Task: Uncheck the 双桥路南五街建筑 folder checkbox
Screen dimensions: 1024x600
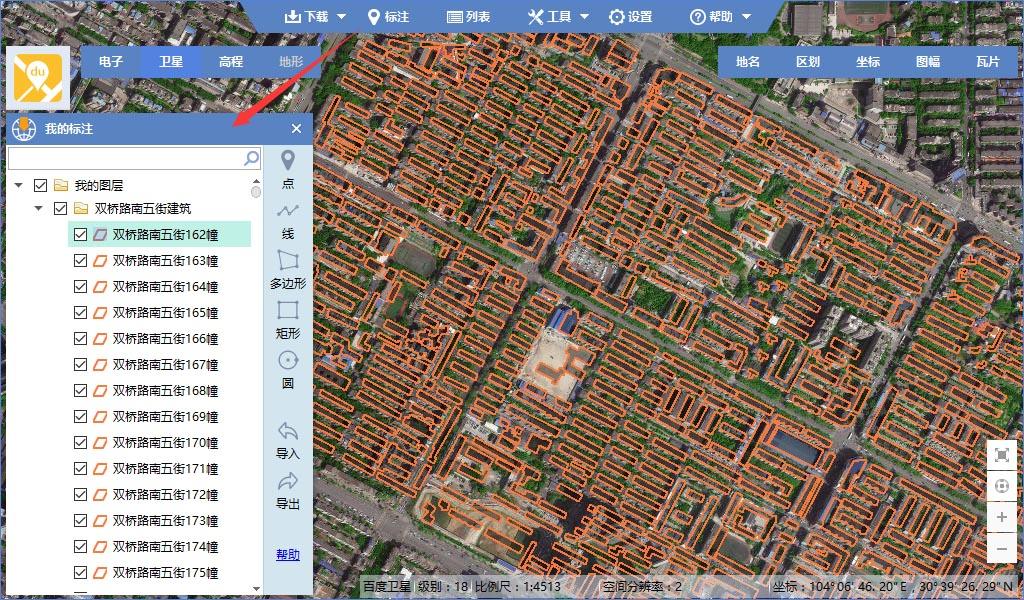Action: pyautogui.click(x=61, y=209)
